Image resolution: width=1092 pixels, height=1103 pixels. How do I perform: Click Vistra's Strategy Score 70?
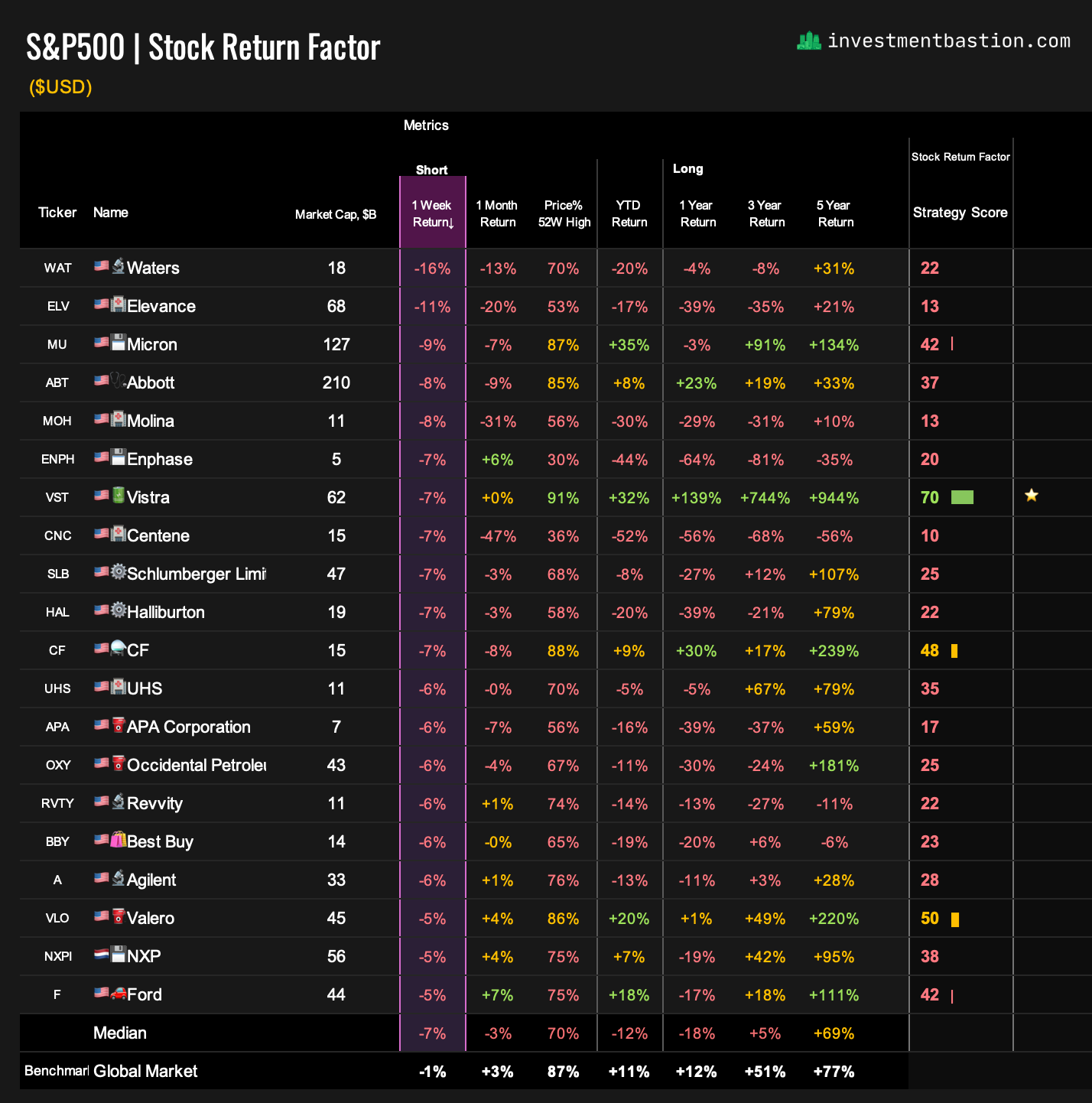pos(930,497)
